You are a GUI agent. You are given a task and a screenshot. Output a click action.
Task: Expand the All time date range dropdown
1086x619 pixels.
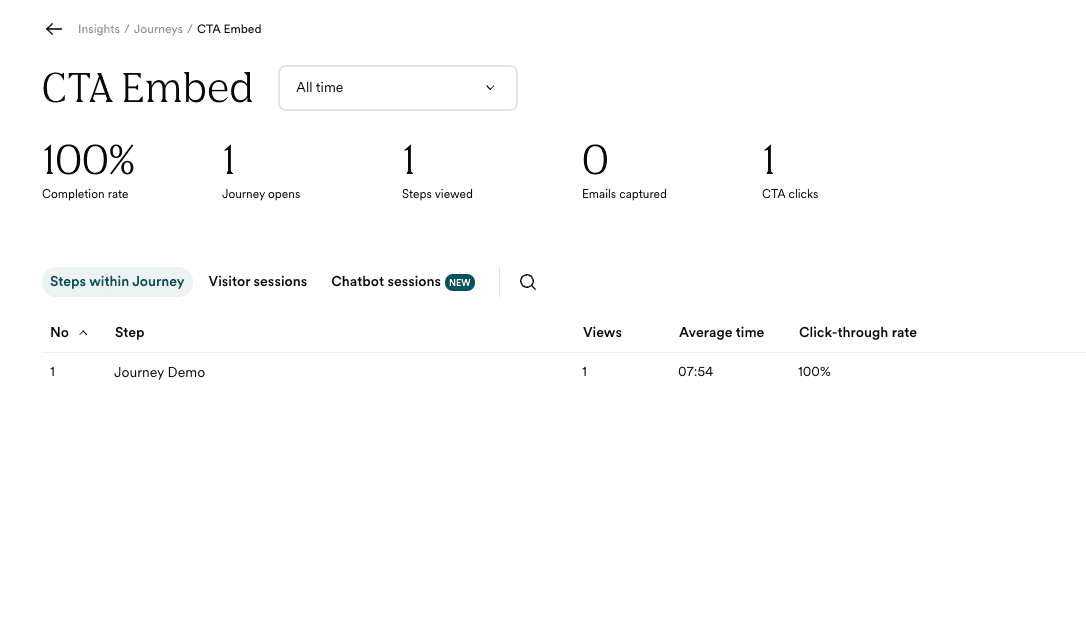tap(397, 88)
